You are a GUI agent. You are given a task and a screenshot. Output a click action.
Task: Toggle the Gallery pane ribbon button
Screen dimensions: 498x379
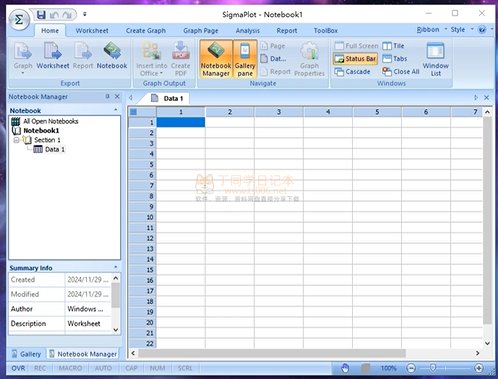pos(245,59)
